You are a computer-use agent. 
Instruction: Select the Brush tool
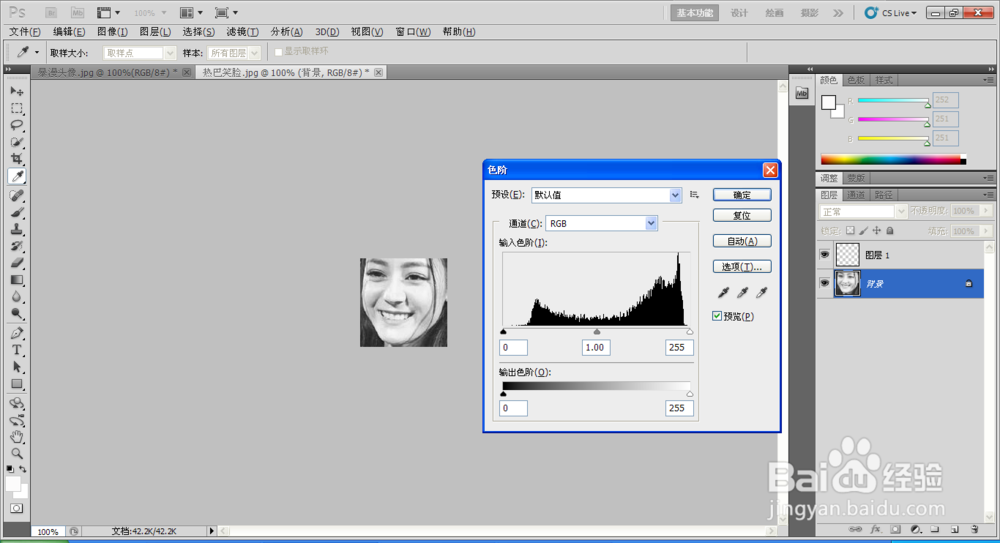tap(17, 212)
